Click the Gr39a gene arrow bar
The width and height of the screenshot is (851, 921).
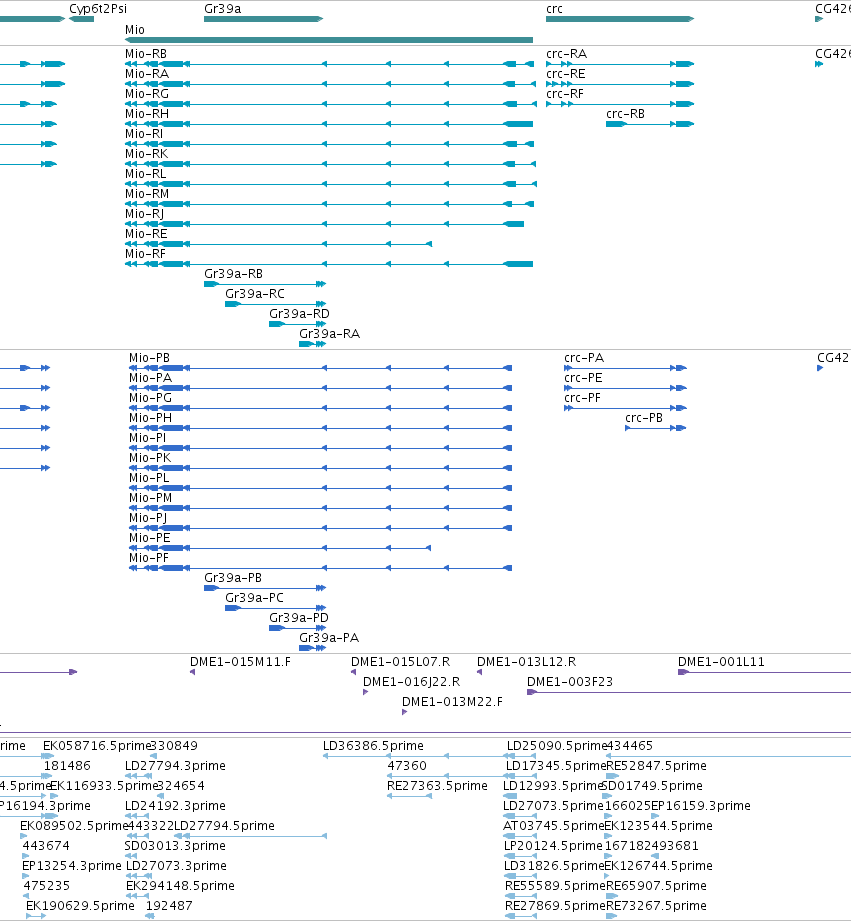264,19
